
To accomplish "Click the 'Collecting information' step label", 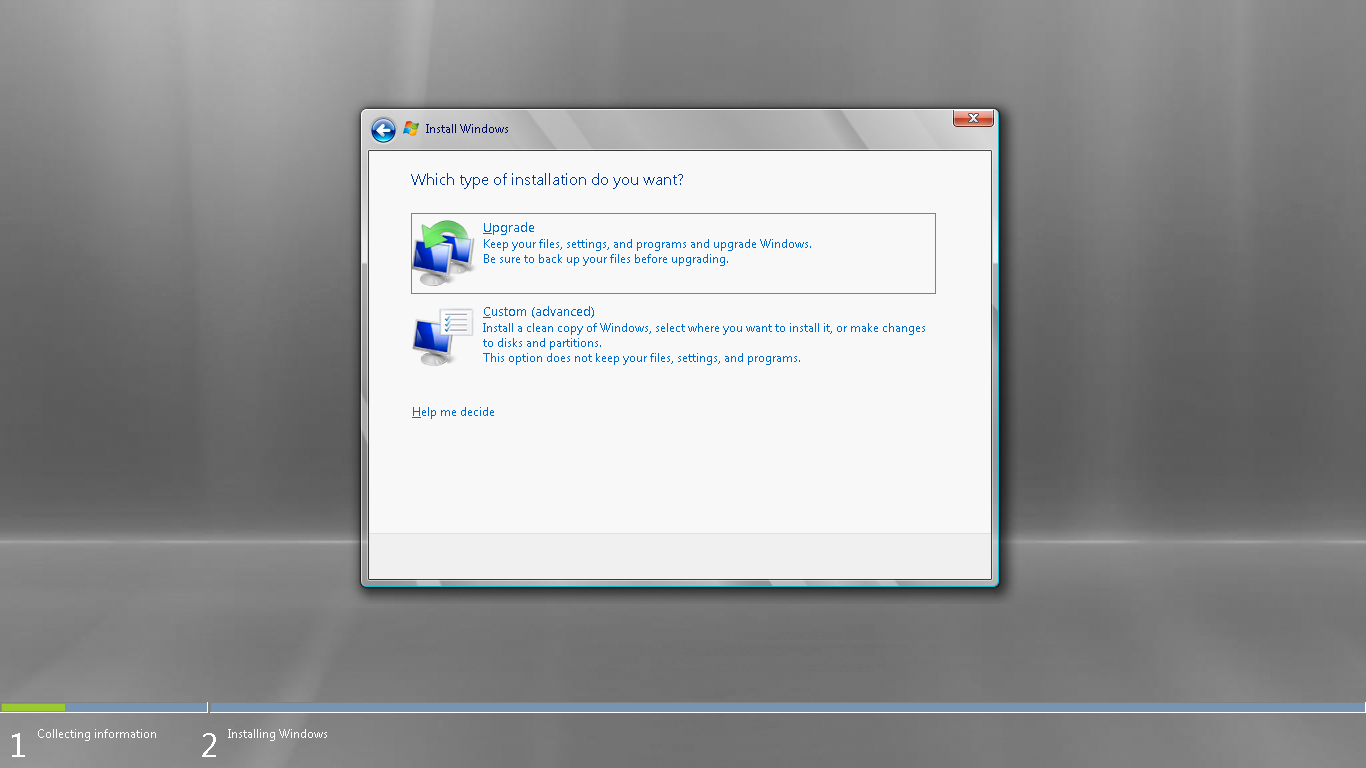I will [x=97, y=734].
